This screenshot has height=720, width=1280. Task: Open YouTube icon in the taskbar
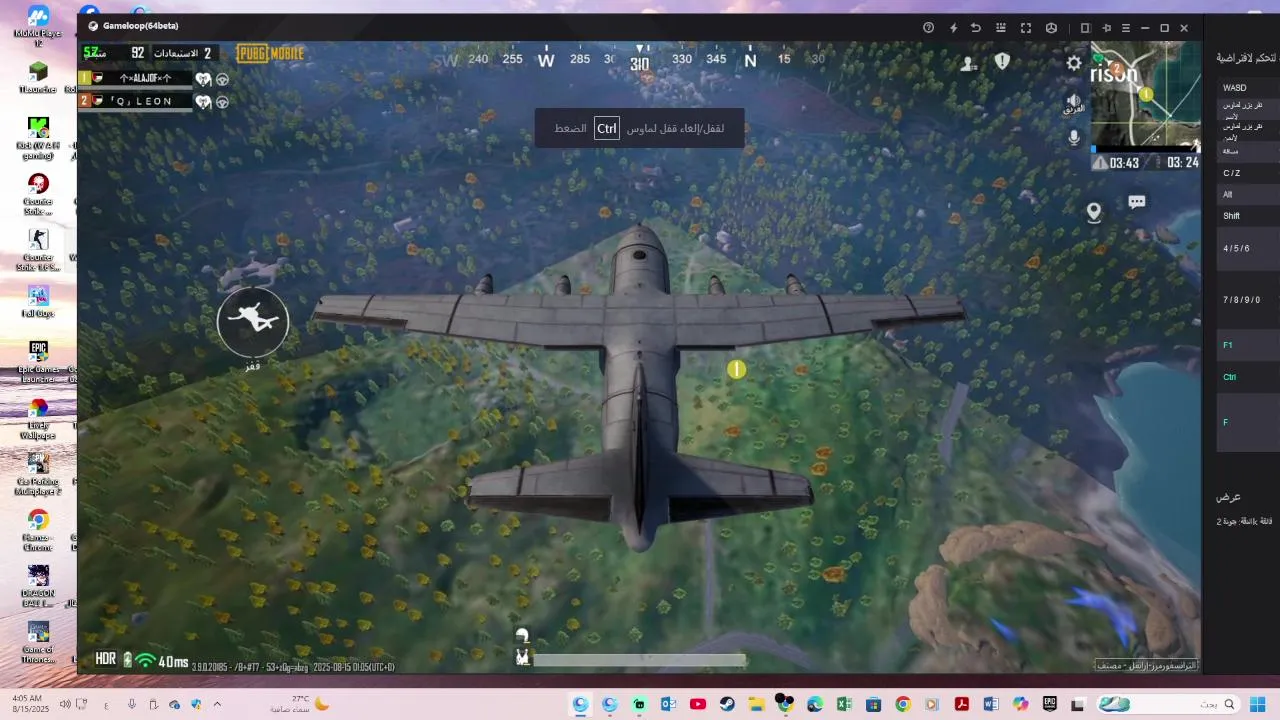pyautogui.click(x=698, y=704)
